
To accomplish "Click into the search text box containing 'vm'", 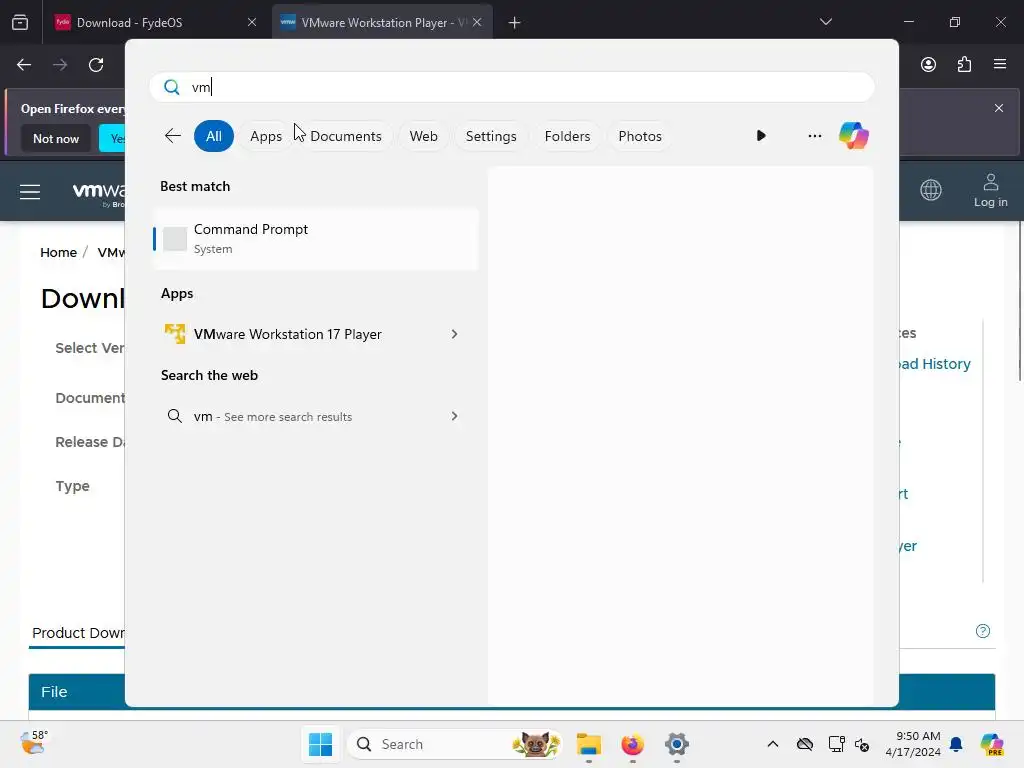I will tap(512, 87).
